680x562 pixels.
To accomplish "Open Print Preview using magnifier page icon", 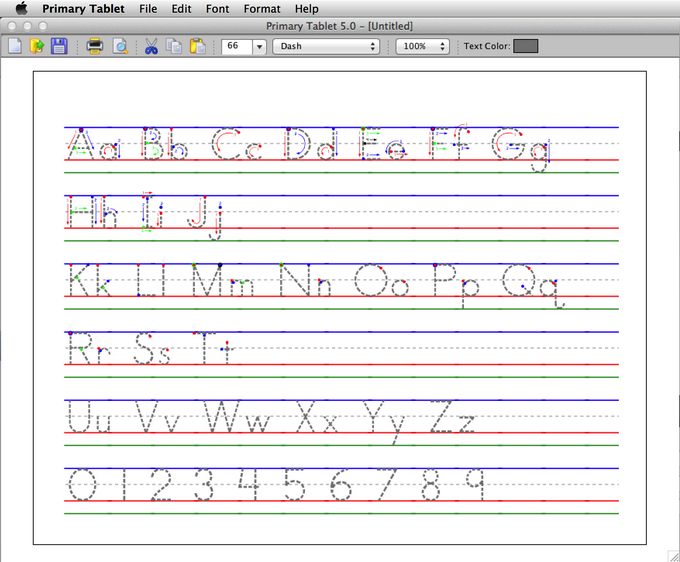I will coord(119,46).
